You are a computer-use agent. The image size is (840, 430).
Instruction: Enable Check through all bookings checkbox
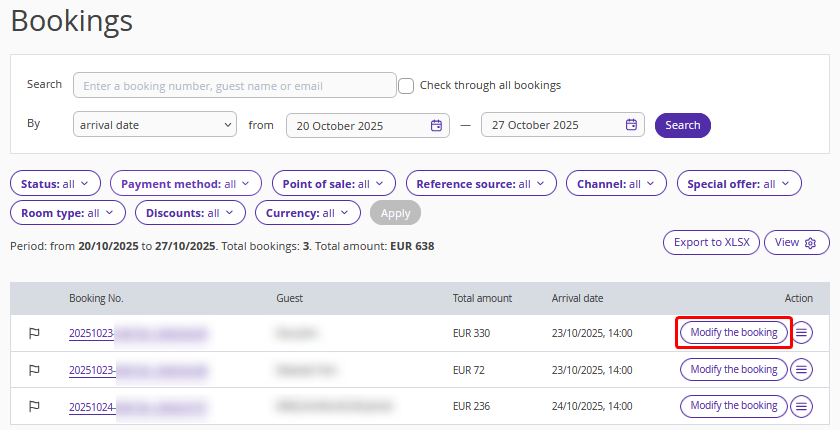coord(406,86)
